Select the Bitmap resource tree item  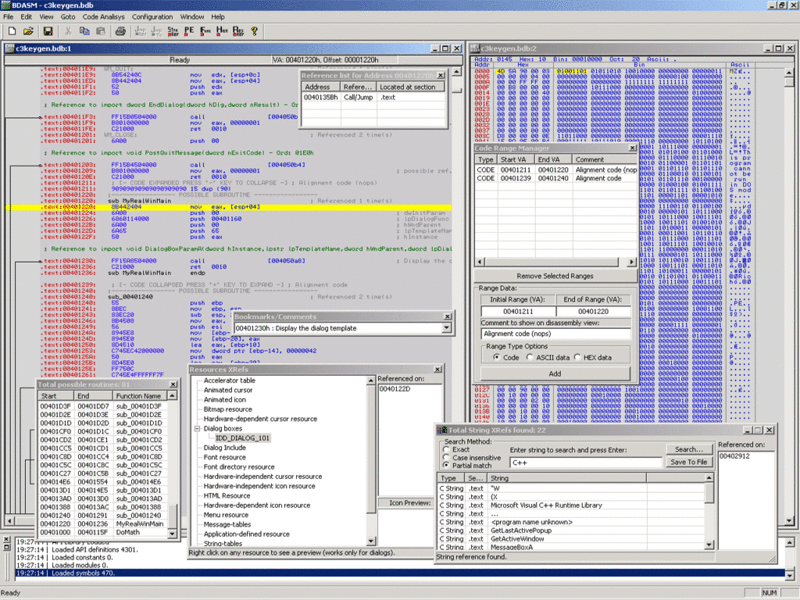228,409
